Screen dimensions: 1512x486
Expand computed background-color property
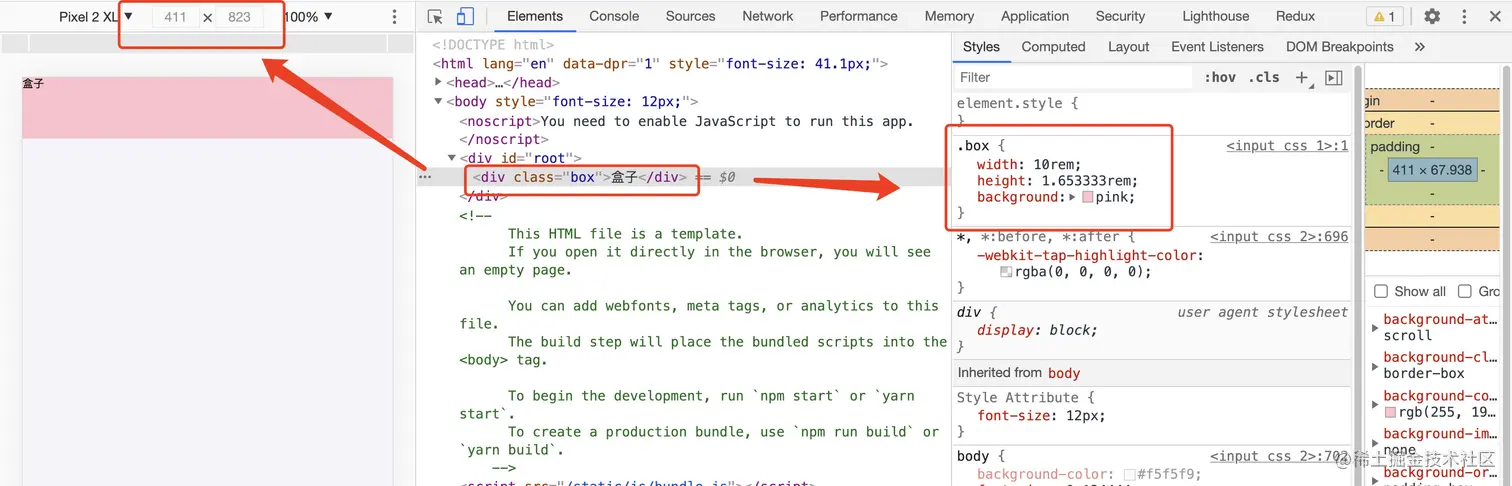click(x=1377, y=404)
